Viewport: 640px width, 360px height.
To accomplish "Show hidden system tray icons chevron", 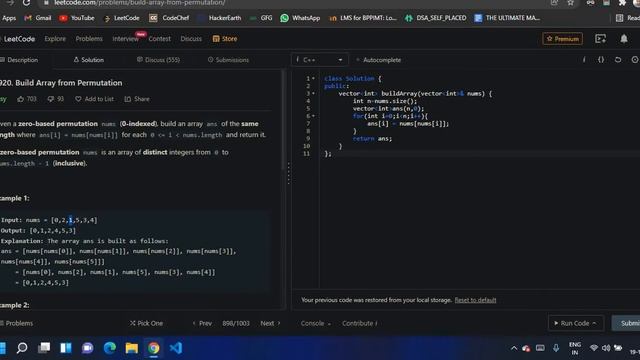I will click(x=513, y=348).
